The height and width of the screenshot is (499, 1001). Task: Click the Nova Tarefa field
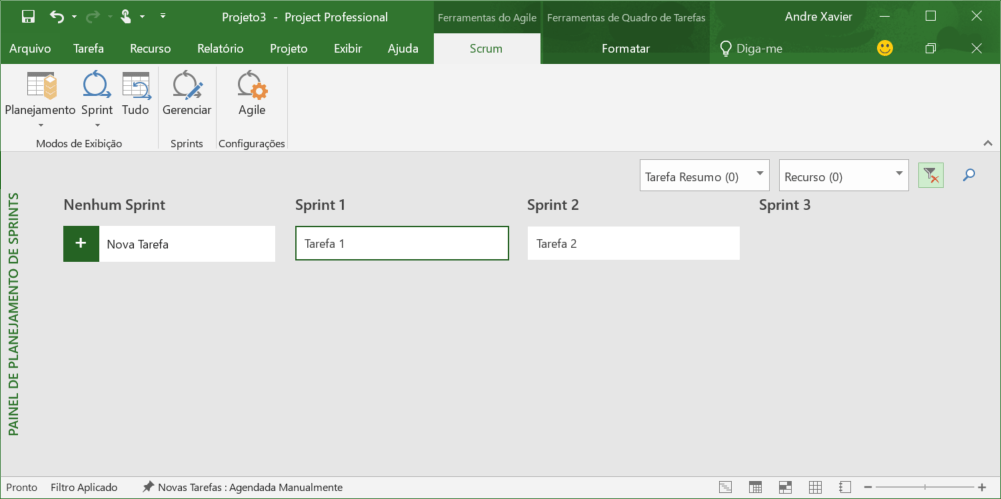coord(187,244)
